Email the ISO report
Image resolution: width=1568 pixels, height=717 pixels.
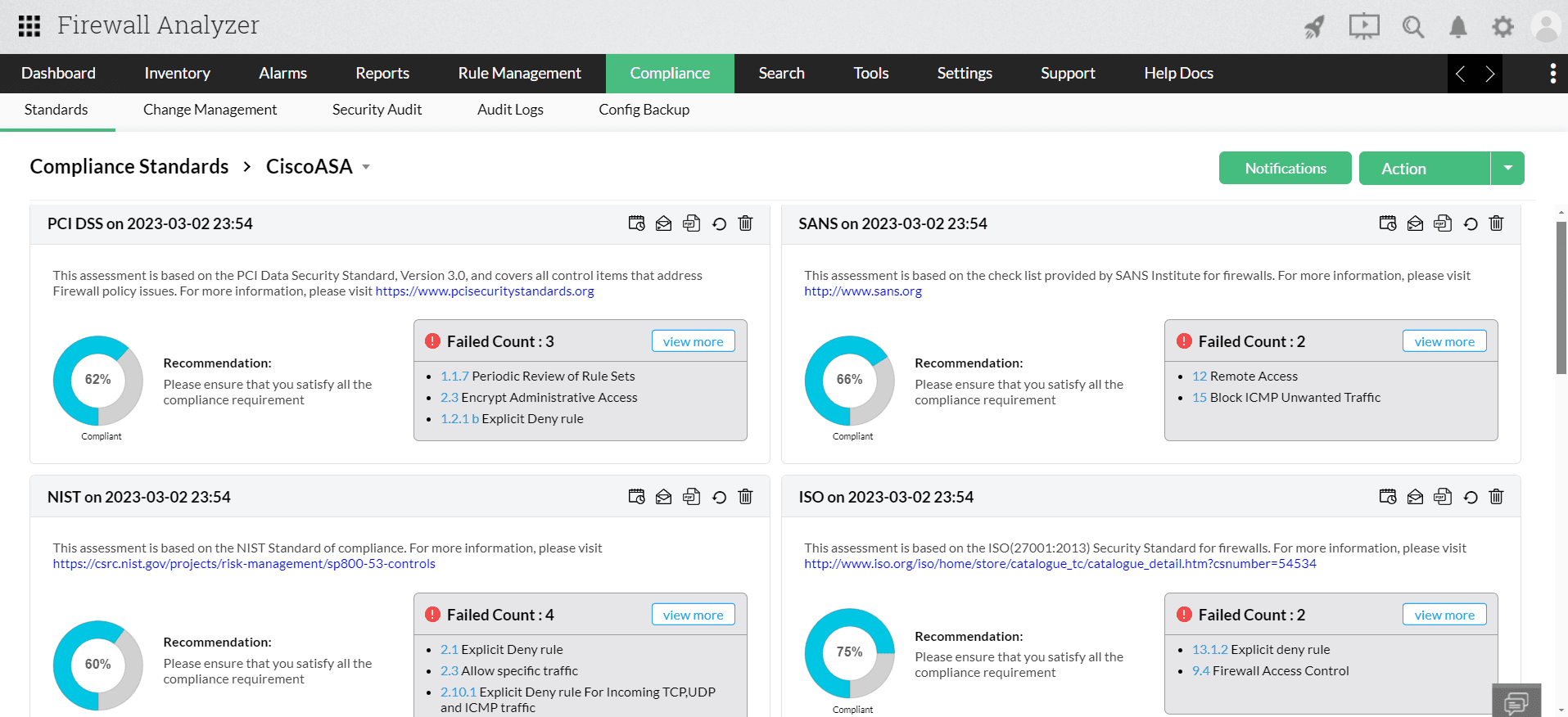pyautogui.click(x=1415, y=497)
